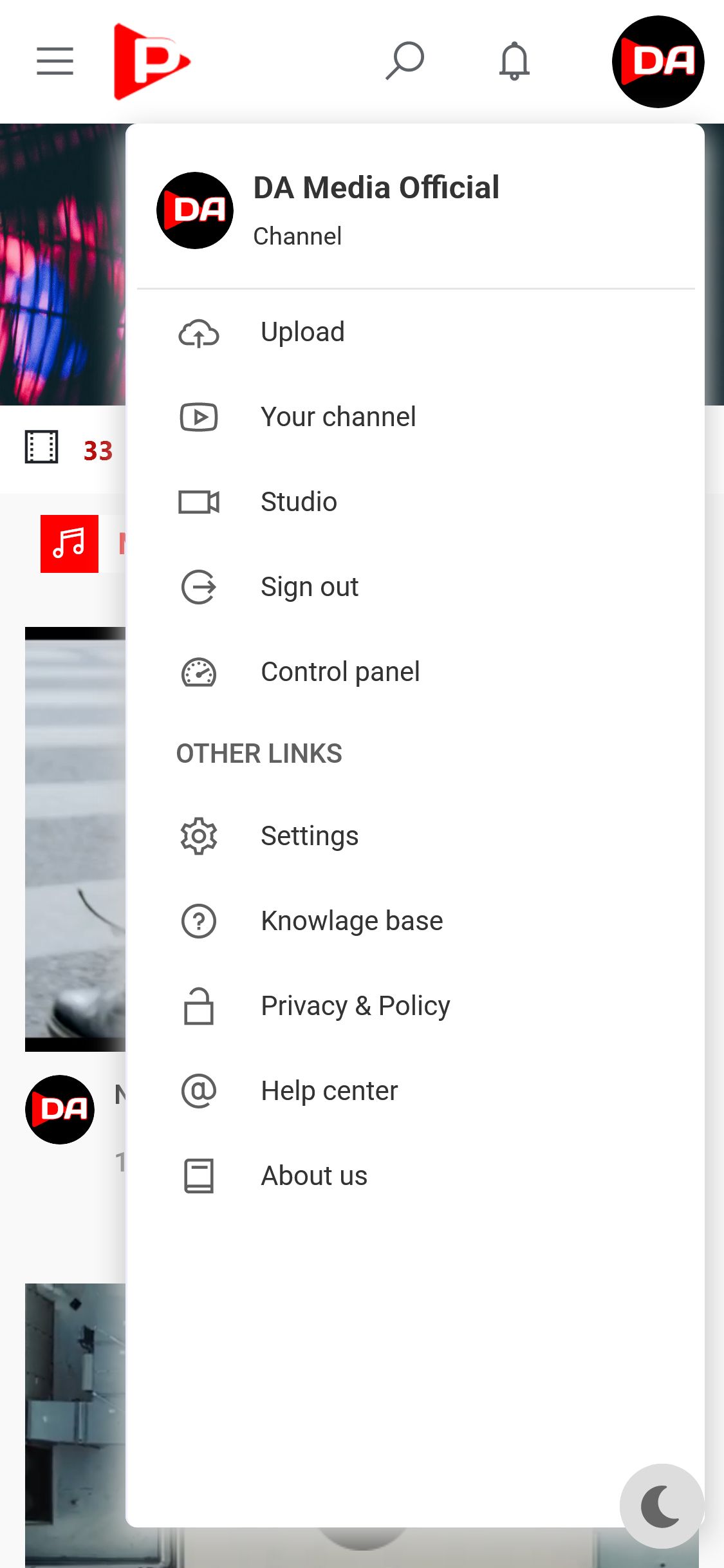
Task: Select Your channel menu entry
Action: [x=338, y=417]
